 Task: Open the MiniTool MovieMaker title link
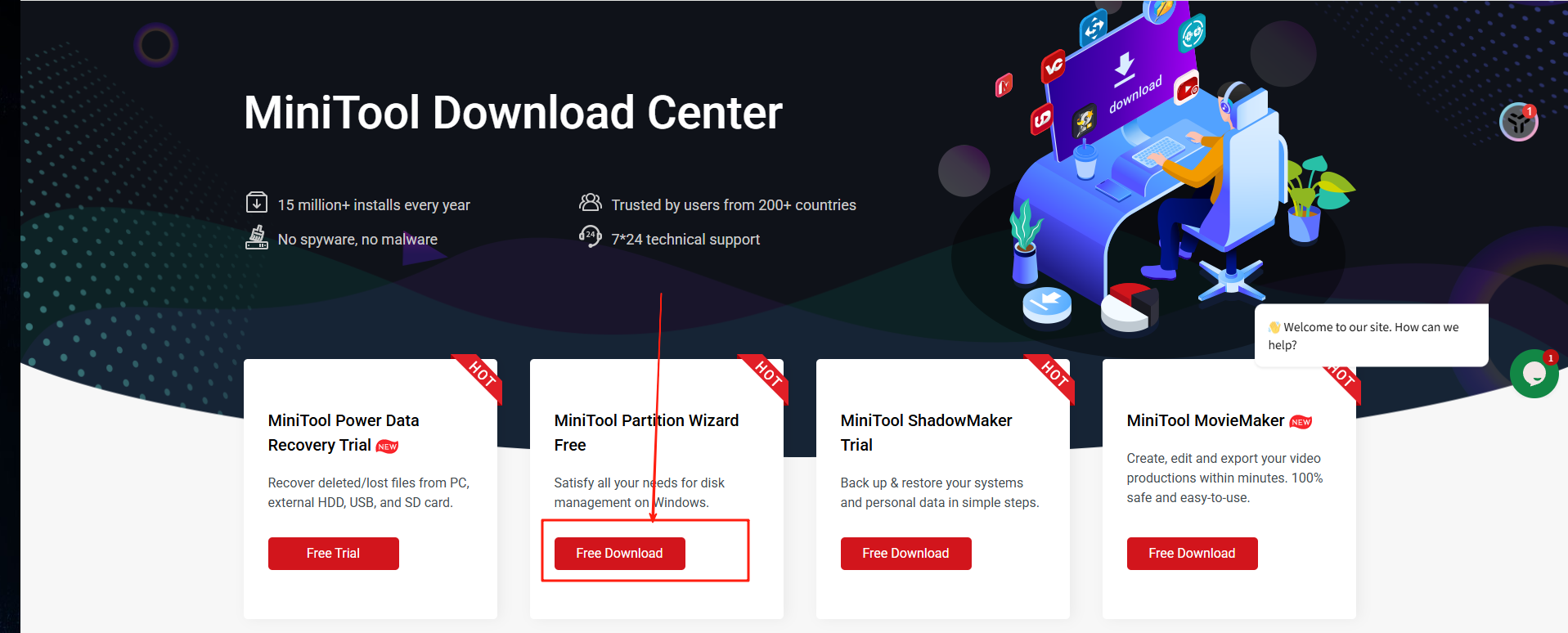[x=1206, y=420]
